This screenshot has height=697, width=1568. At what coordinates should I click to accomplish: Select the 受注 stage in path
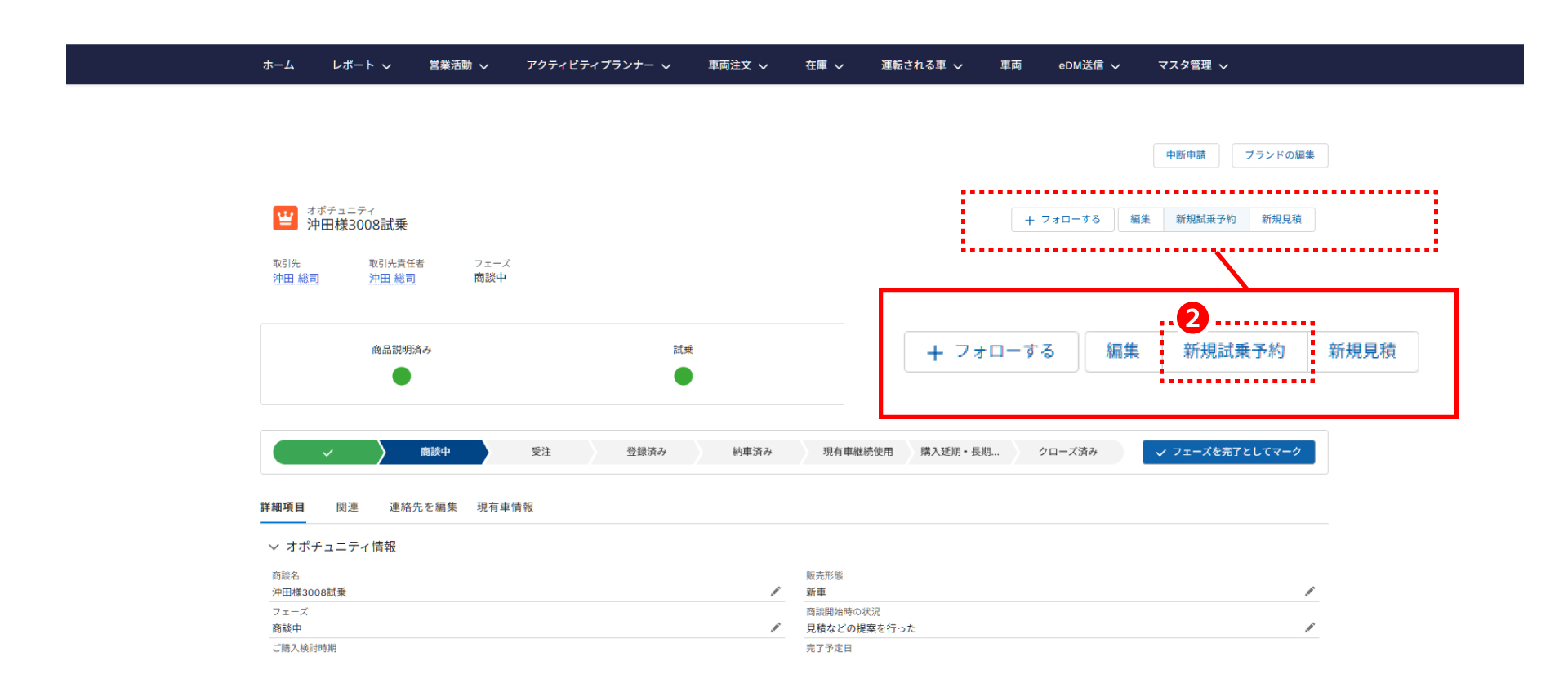tap(541, 452)
